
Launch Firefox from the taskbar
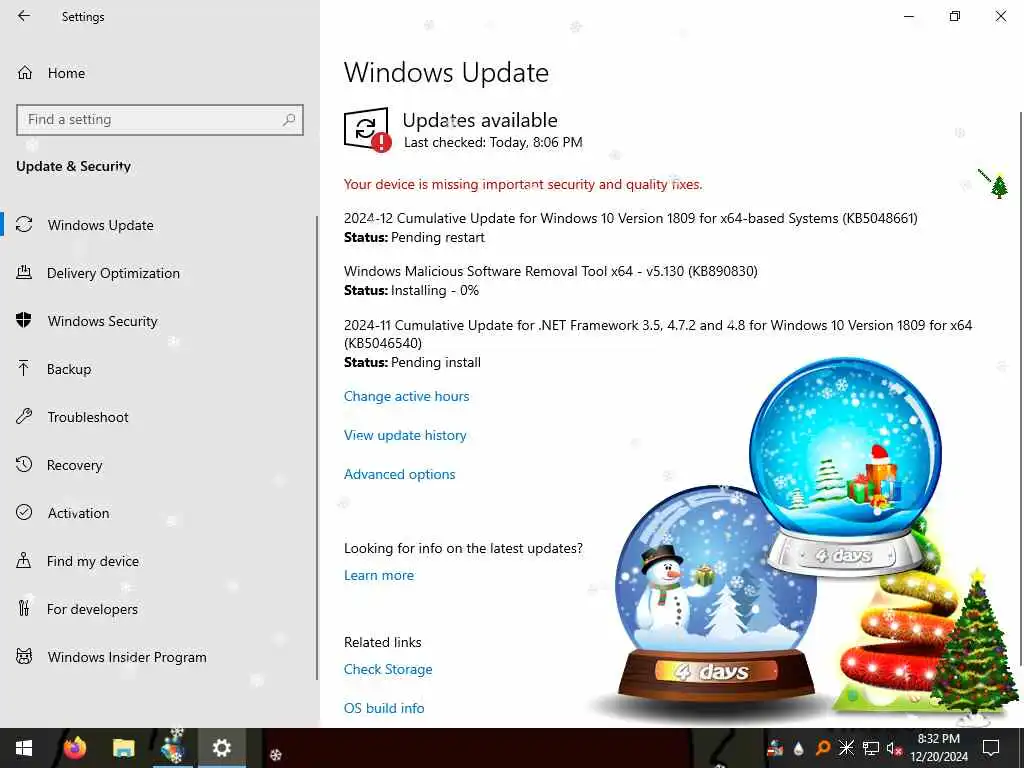[x=74, y=748]
